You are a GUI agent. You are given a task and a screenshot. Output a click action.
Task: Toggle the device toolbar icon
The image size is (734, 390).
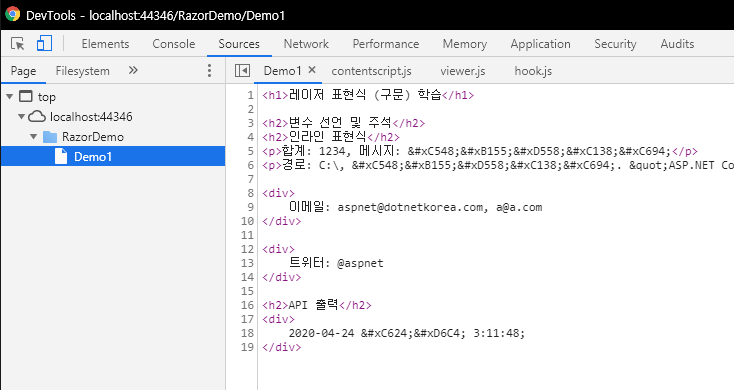coord(44,44)
